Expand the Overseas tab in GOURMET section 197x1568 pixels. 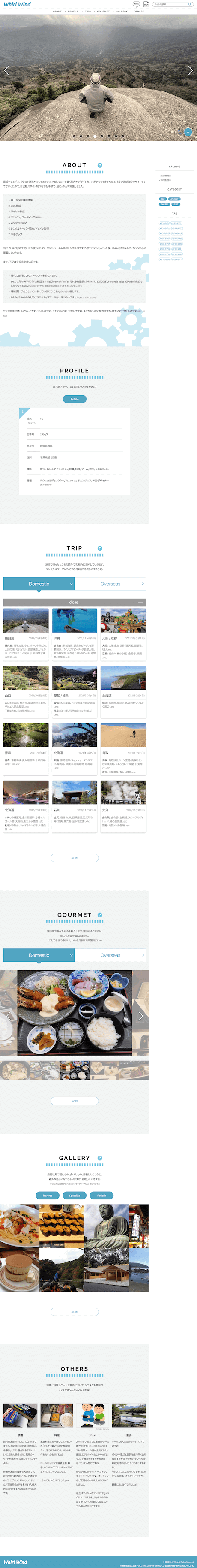pyautogui.click(x=110, y=955)
